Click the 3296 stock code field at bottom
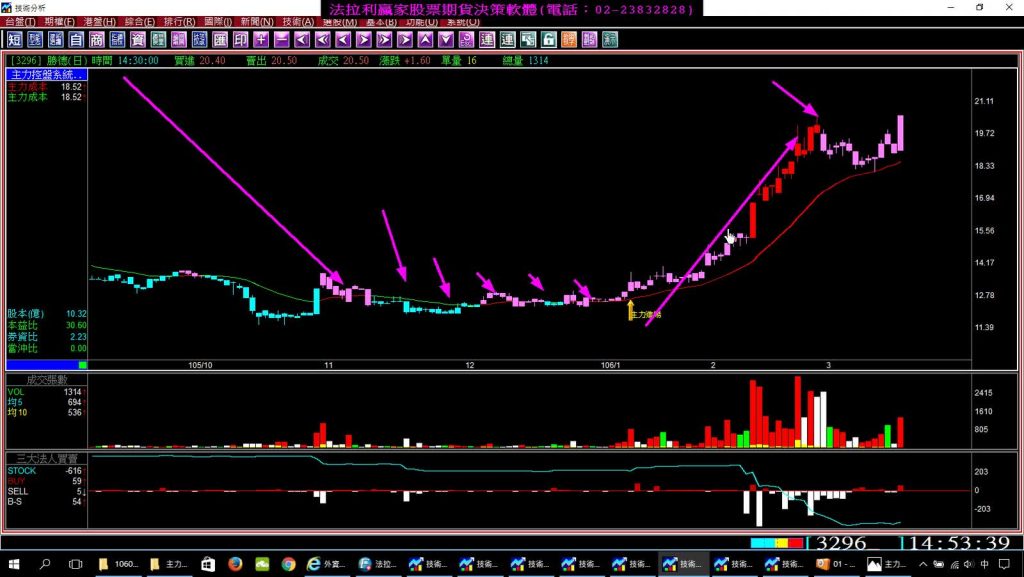 840,544
